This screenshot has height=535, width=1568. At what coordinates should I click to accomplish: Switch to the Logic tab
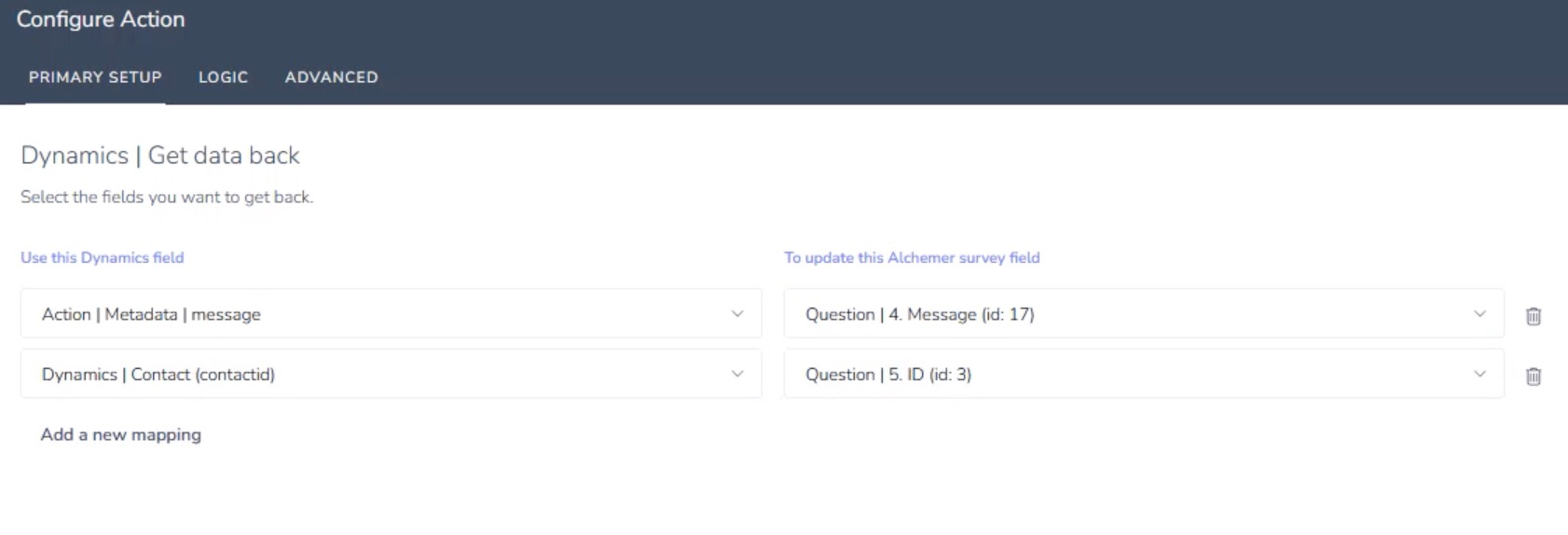[x=223, y=77]
